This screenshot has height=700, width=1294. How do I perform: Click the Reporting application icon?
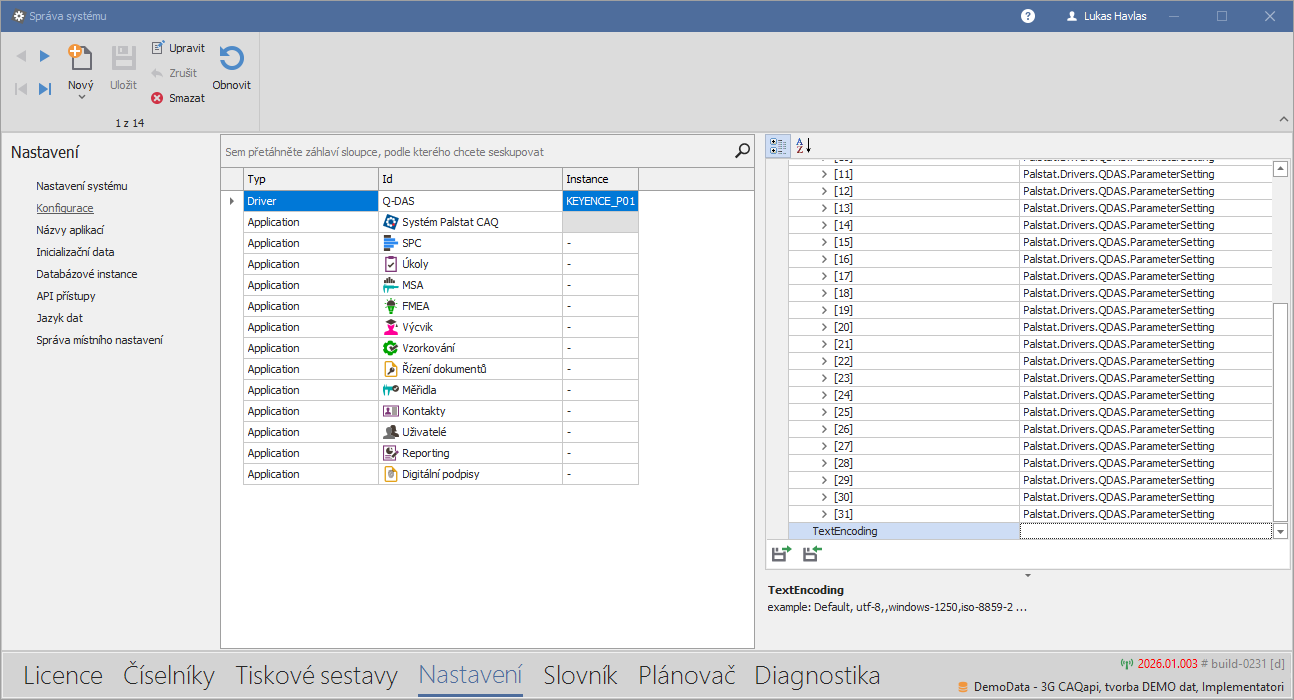392,453
